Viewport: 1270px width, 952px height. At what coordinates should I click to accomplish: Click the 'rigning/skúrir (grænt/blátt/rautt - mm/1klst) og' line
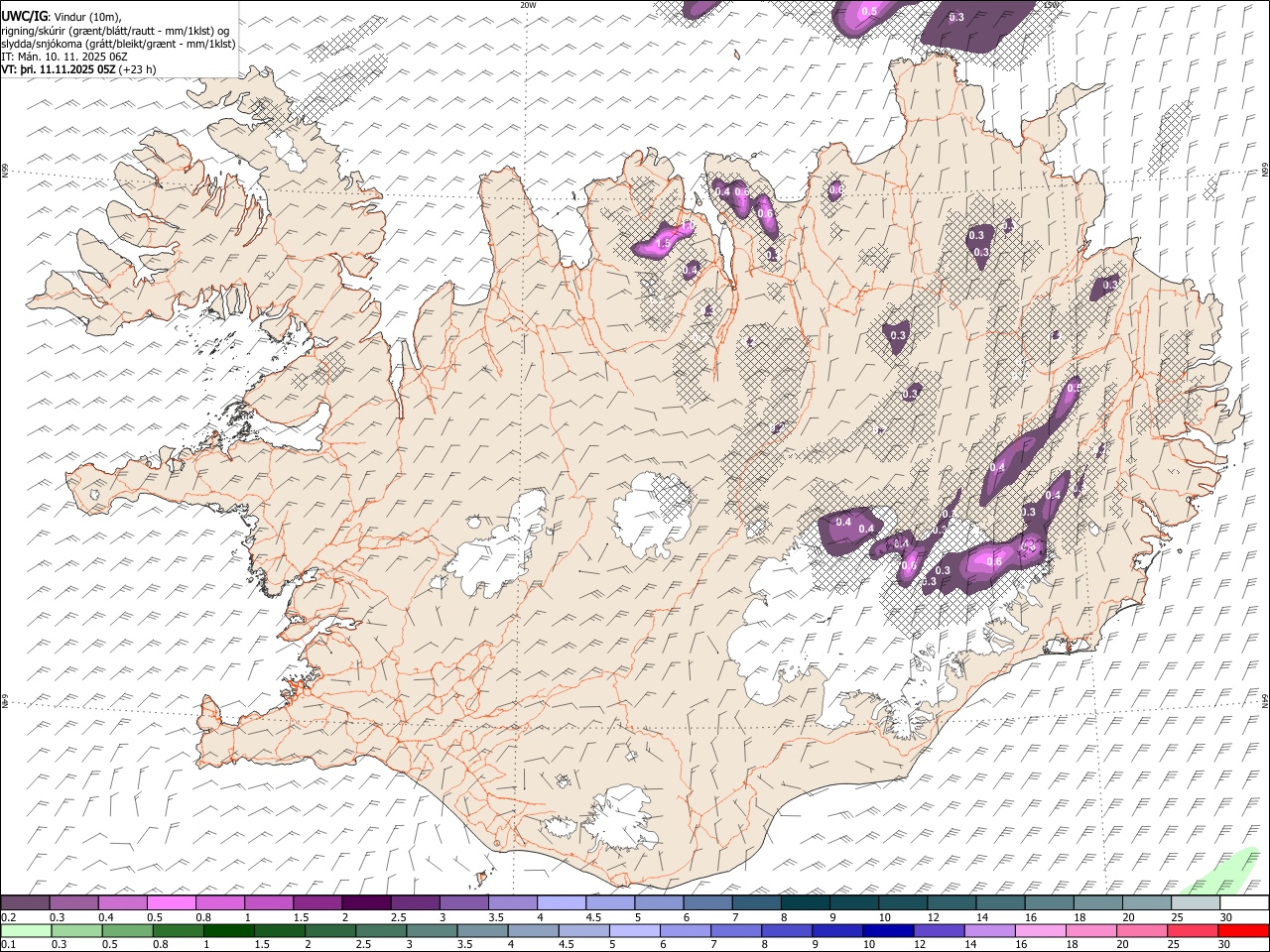tap(115, 30)
